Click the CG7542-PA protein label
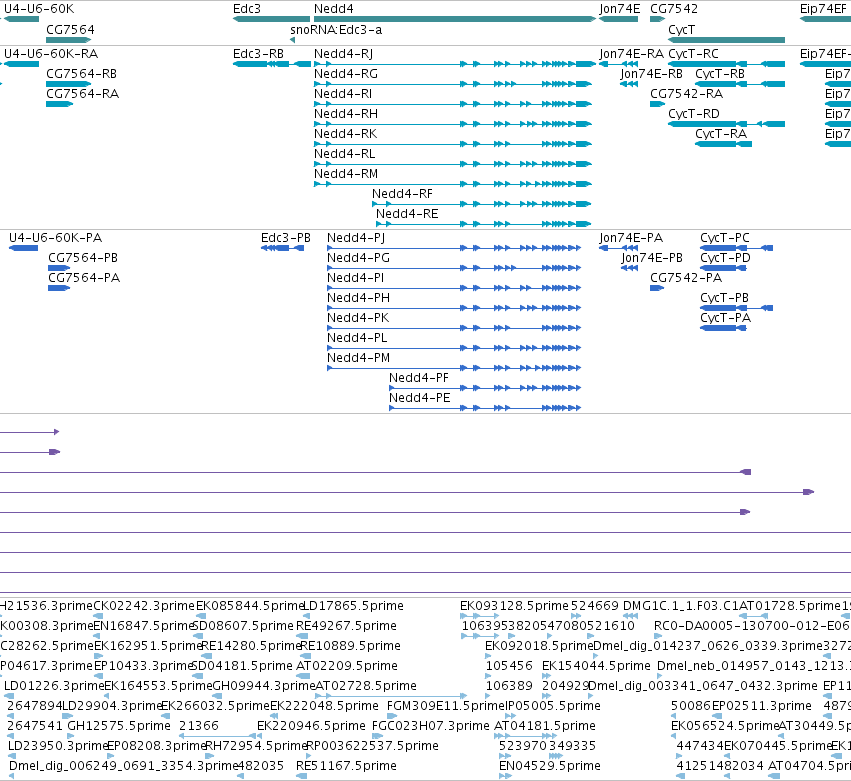This screenshot has height=781, width=851. coord(686,278)
